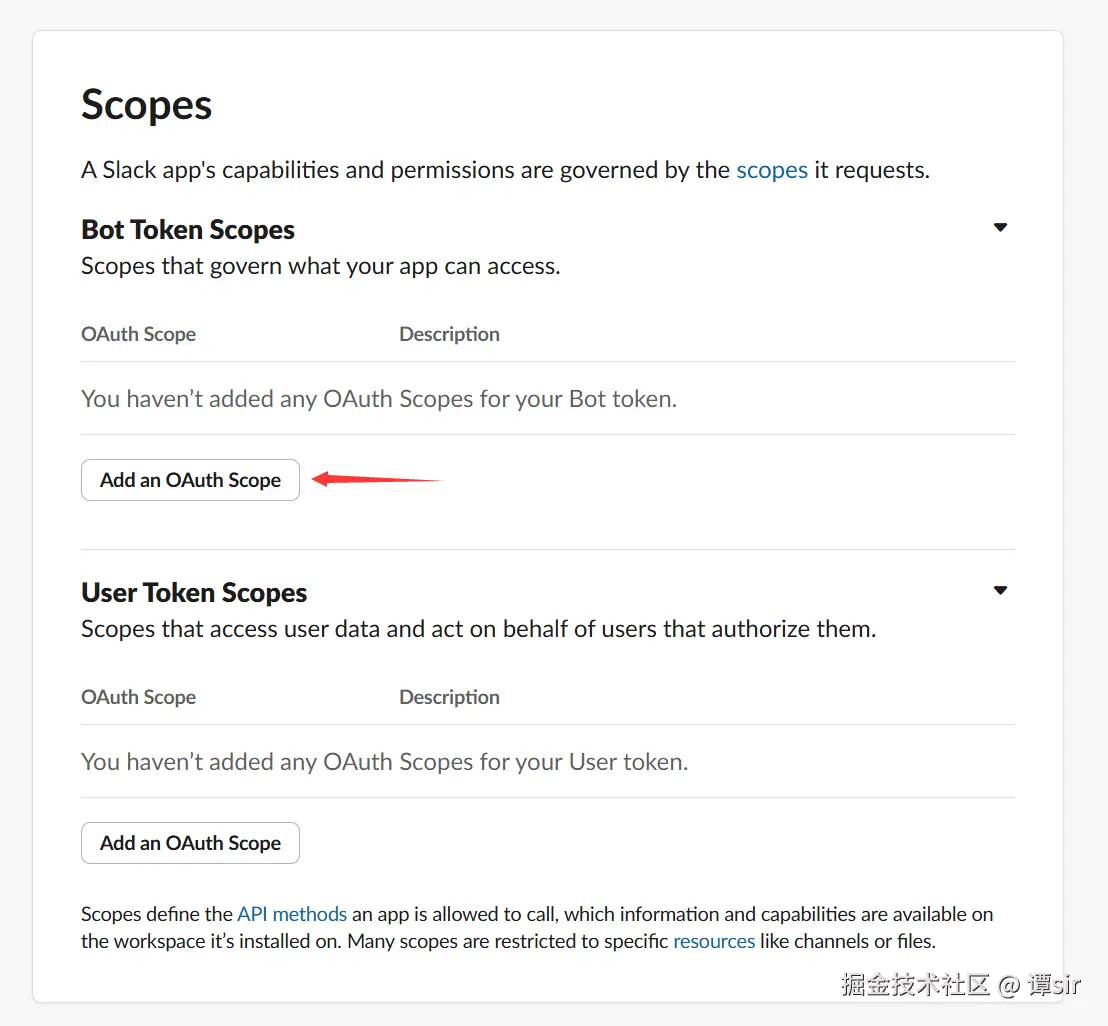Image resolution: width=1108 pixels, height=1026 pixels.
Task: Click the User section "Description" column header
Action: tap(449, 697)
